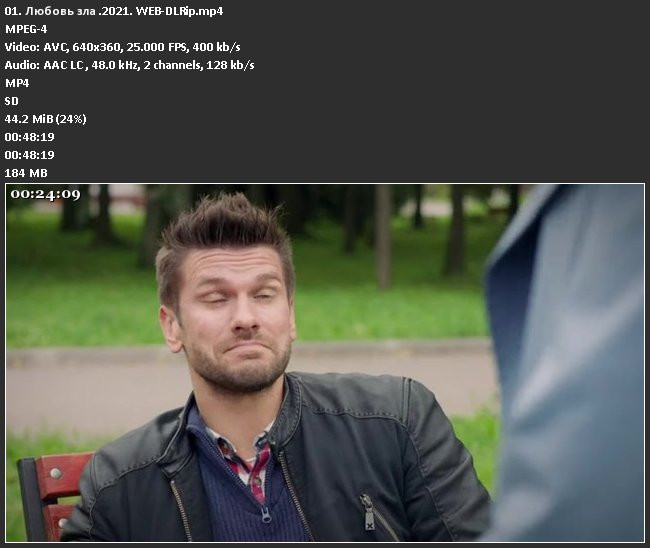Click the 'Video:' label text
The width and height of the screenshot is (650, 548).
(21, 47)
